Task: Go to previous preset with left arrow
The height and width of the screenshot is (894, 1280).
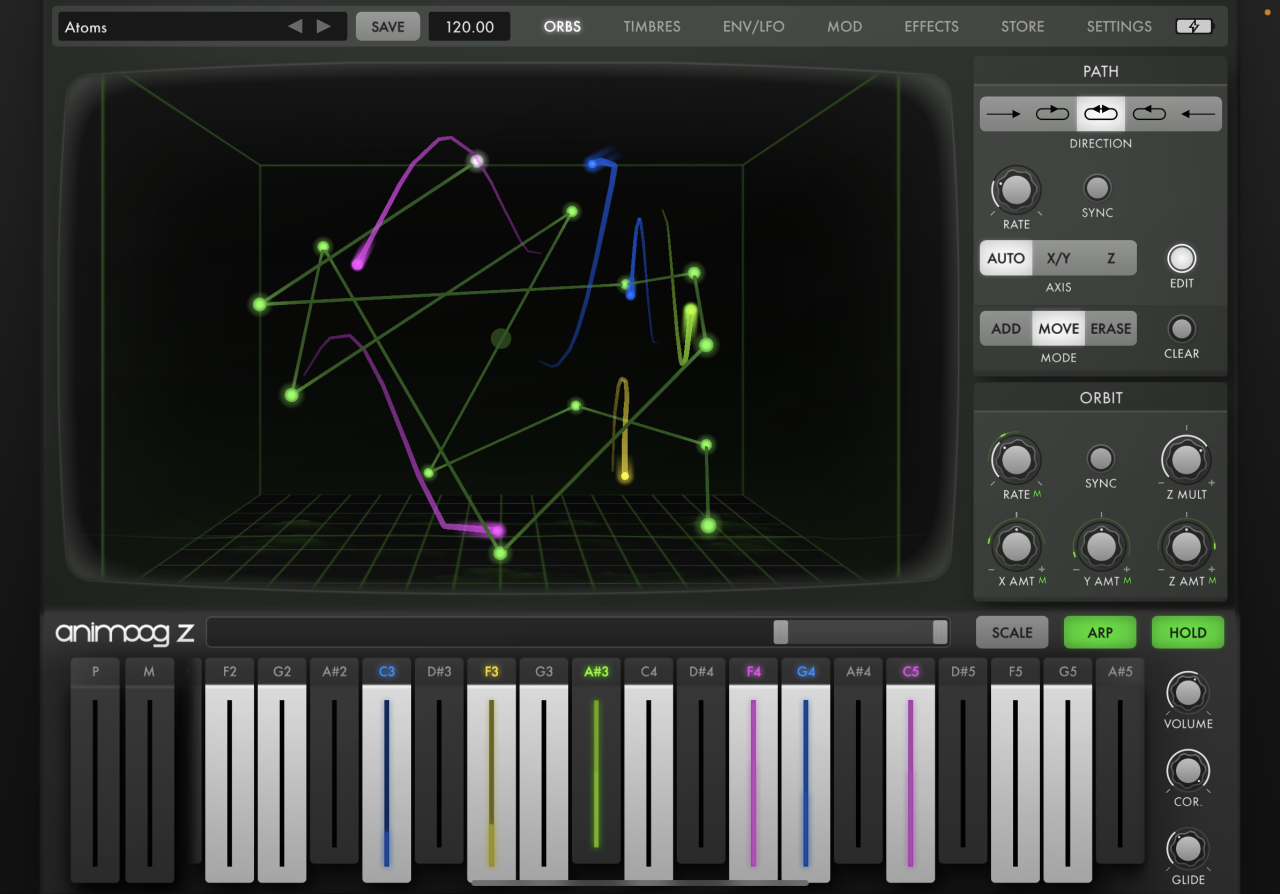Action: click(x=295, y=27)
